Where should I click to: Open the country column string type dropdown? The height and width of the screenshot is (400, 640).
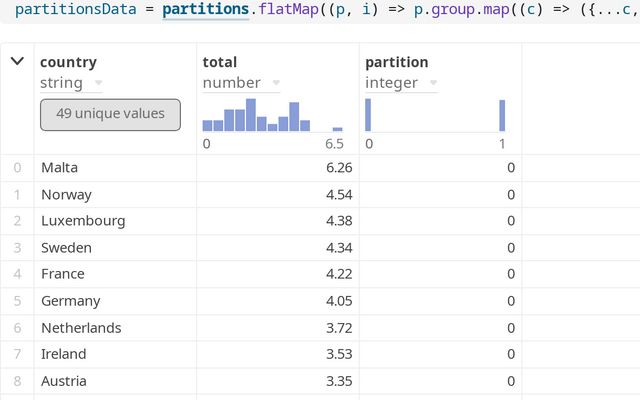click(97, 84)
